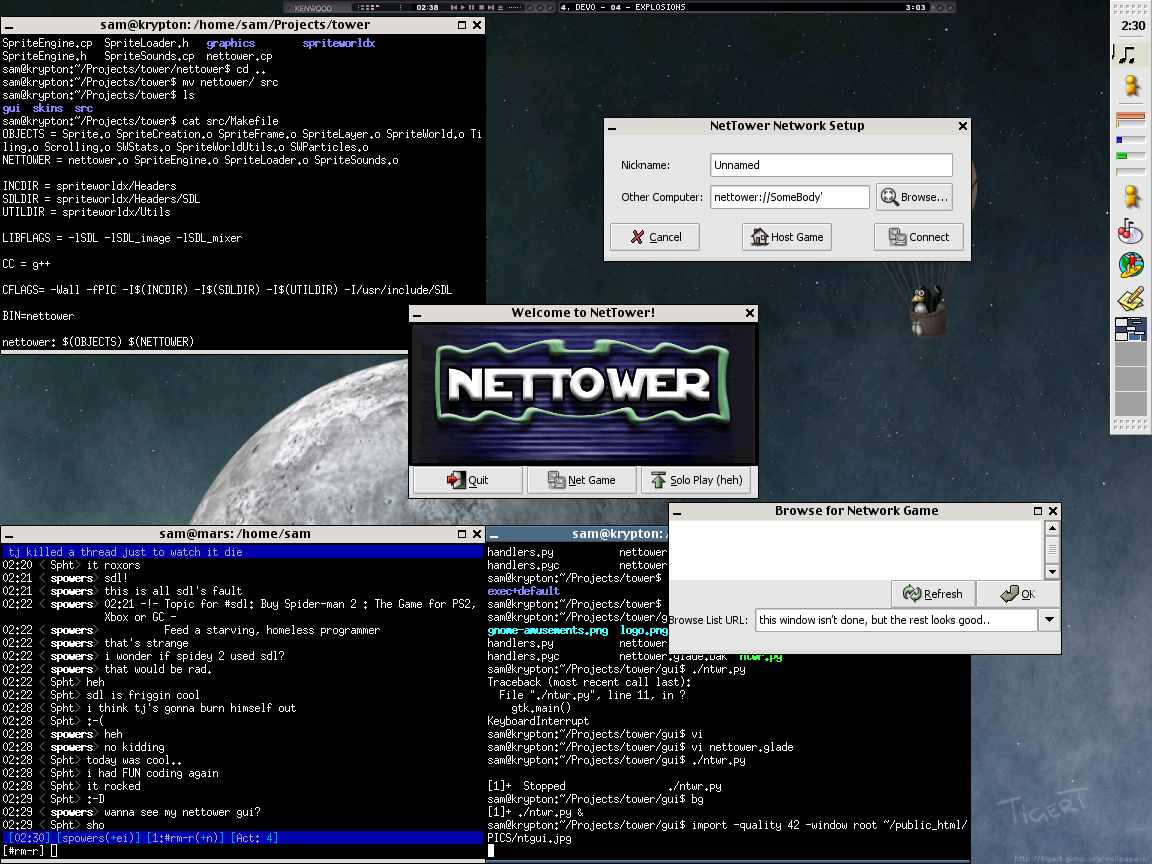1152x864 pixels.
Task: Click scrollbar down arrow in game list
Action: (1051, 571)
